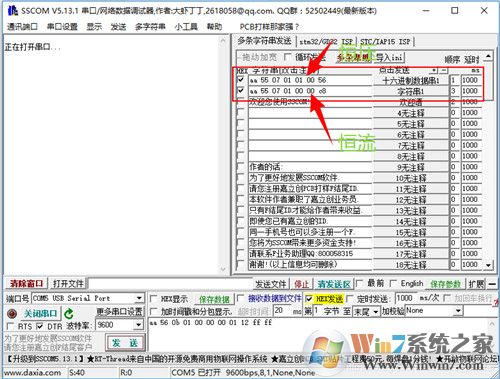This screenshot has height=379, width=500.
Task: Click the 拖动加宽 button
Action: 259,57
